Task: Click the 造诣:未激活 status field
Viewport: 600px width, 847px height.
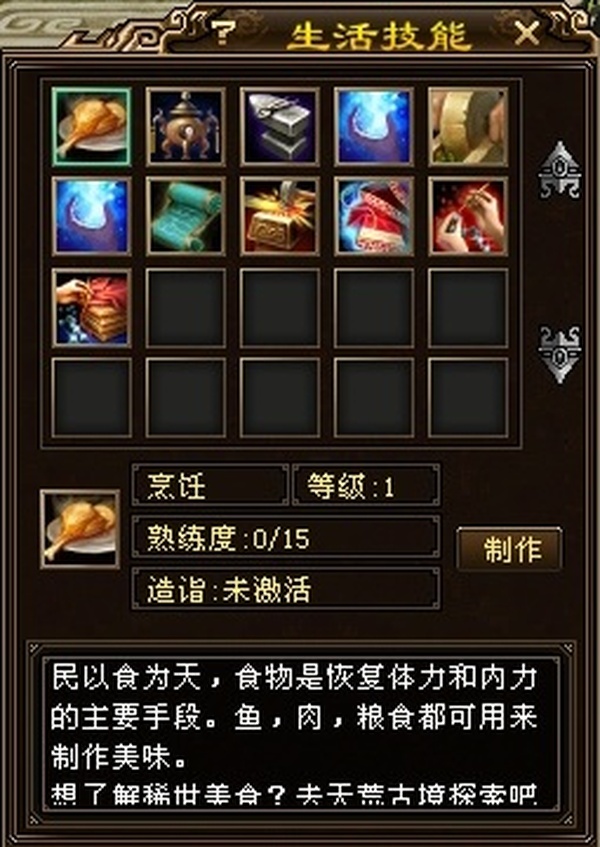Action: pos(286,589)
